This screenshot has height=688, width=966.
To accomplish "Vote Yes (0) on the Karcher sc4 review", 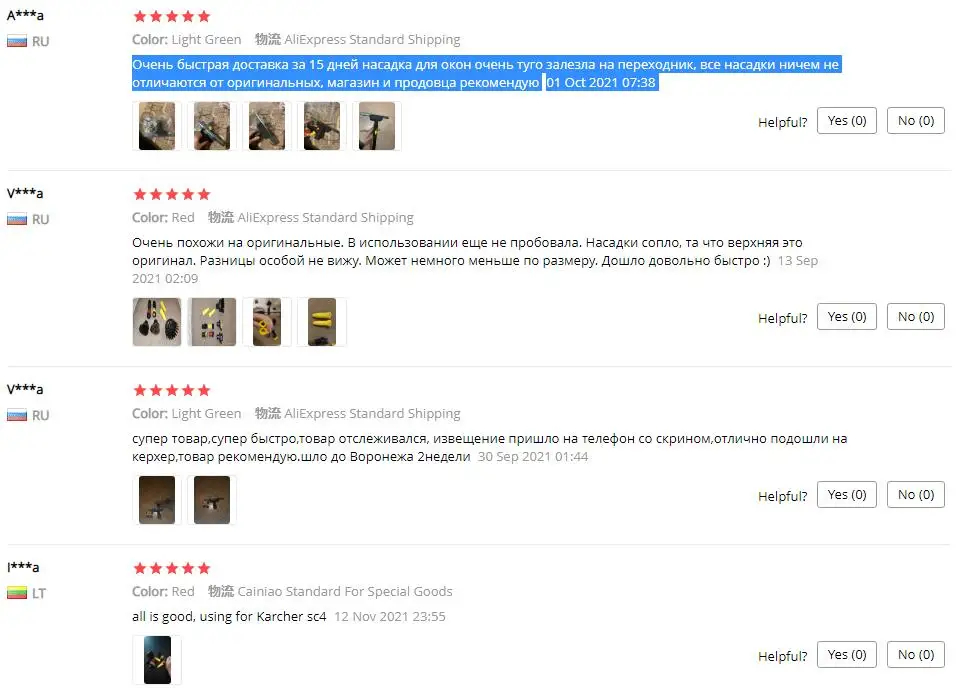I will tap(846, 654).
